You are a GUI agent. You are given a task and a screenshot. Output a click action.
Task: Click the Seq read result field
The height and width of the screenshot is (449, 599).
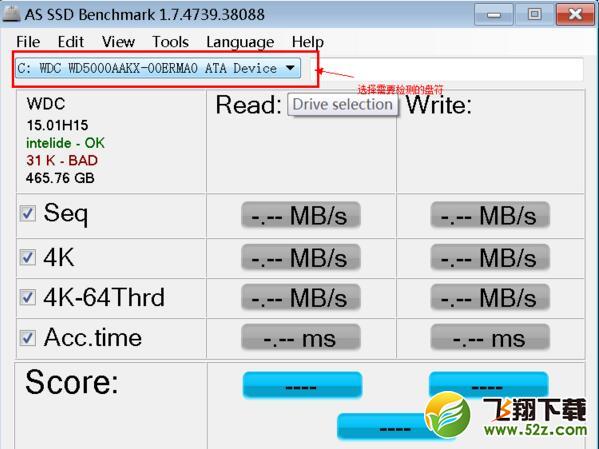pos(301,215)
